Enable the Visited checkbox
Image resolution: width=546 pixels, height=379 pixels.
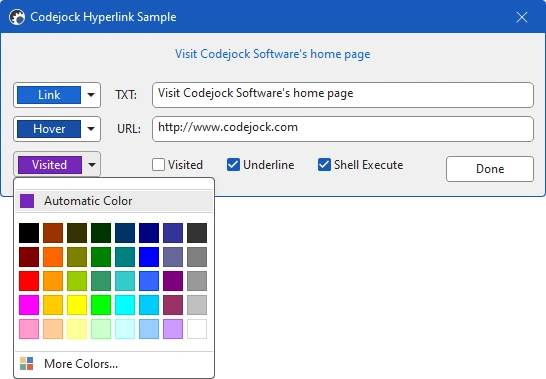[x=158, y=165]
